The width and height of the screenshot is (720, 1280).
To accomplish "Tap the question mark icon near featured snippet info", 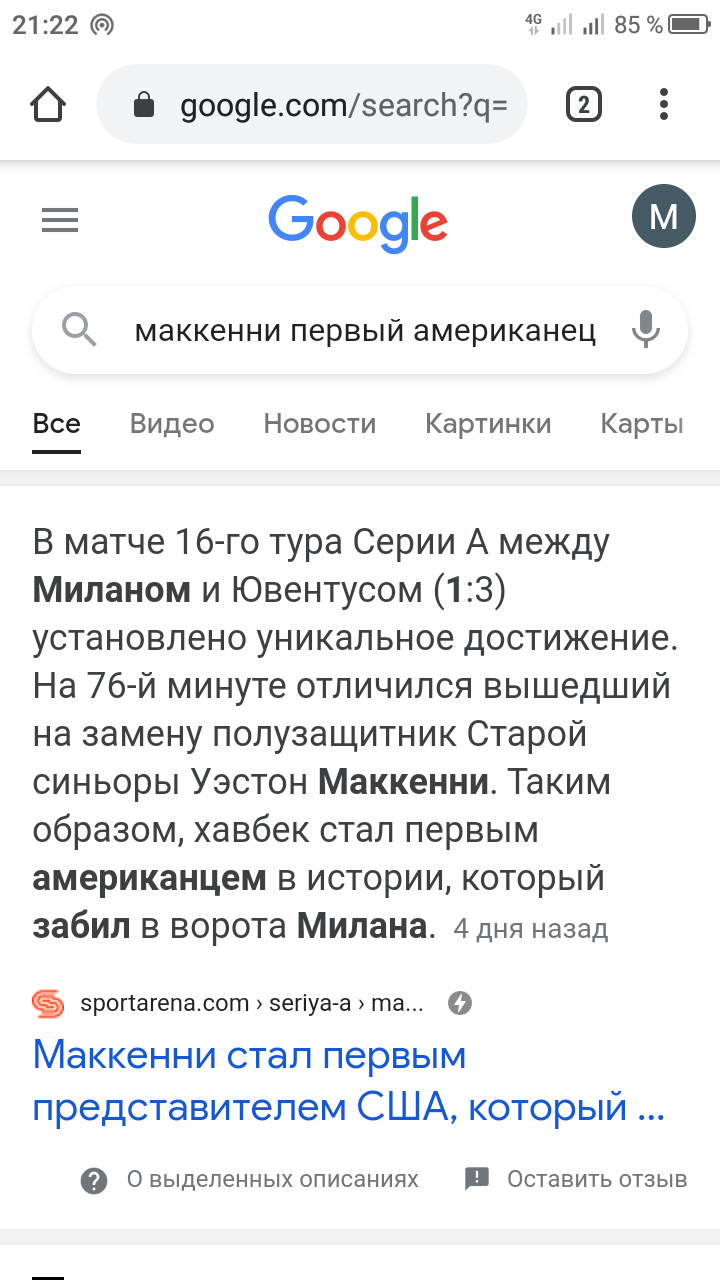I will coord(93,1179).
